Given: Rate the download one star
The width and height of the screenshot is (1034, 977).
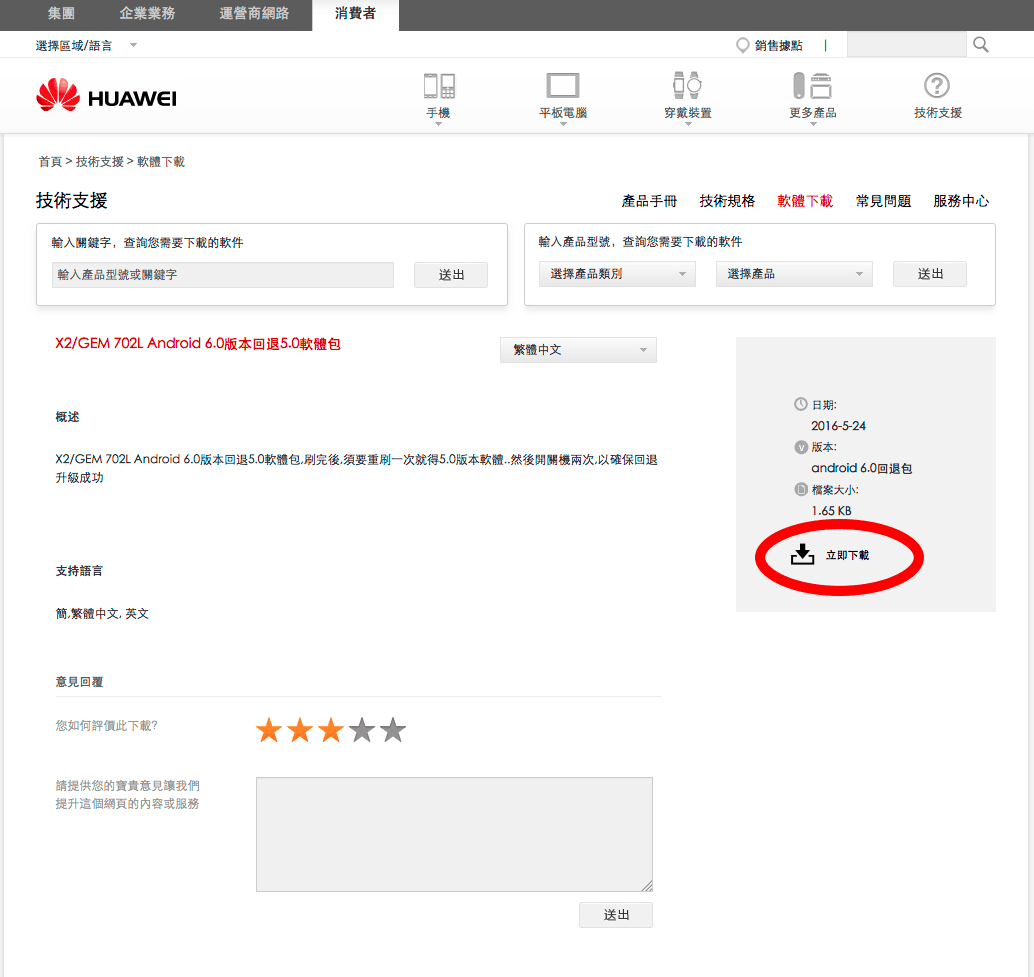Looking at the screenshot, I should [x=269, y=730].
